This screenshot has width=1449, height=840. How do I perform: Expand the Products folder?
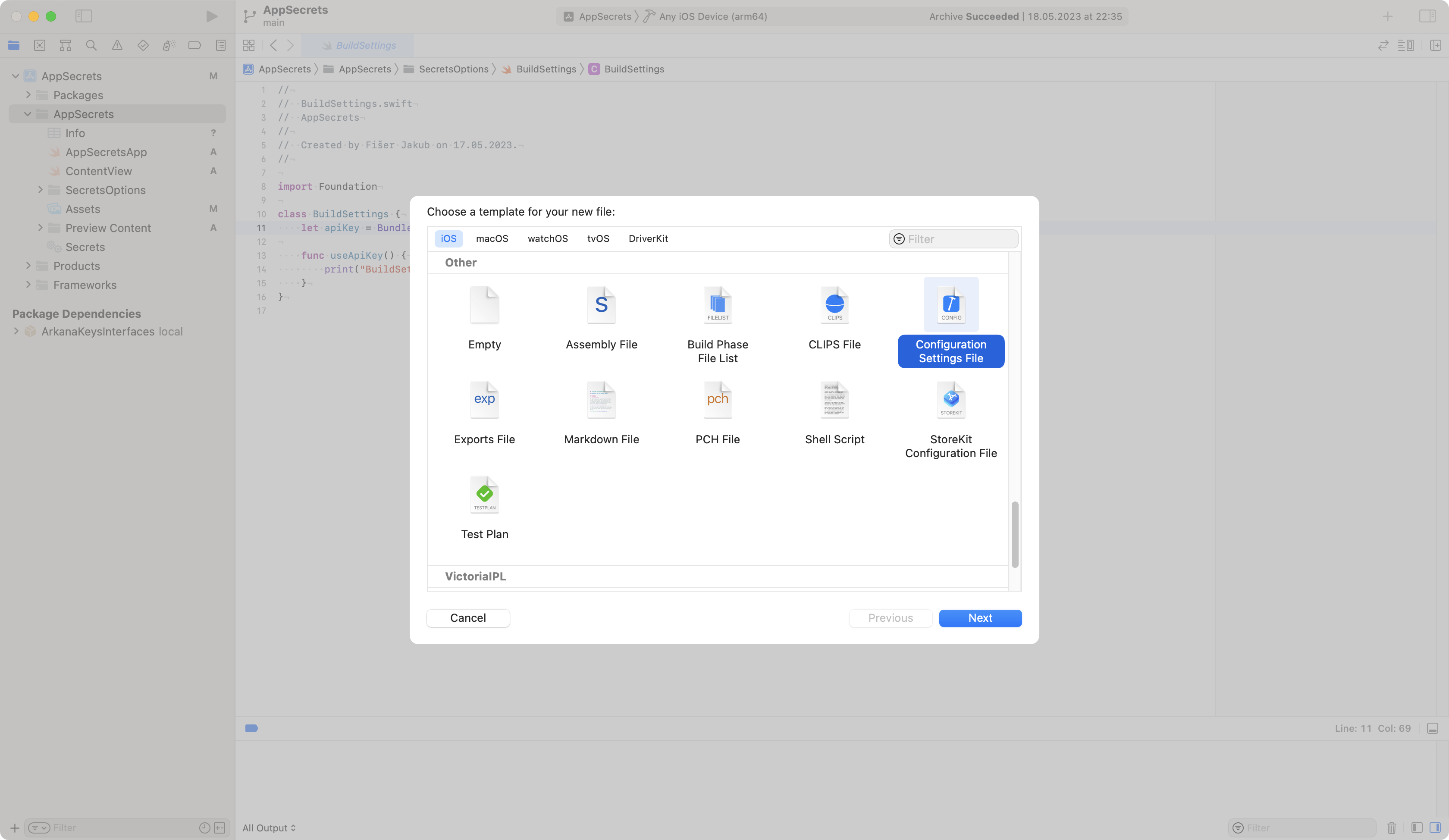pos(28,266)
